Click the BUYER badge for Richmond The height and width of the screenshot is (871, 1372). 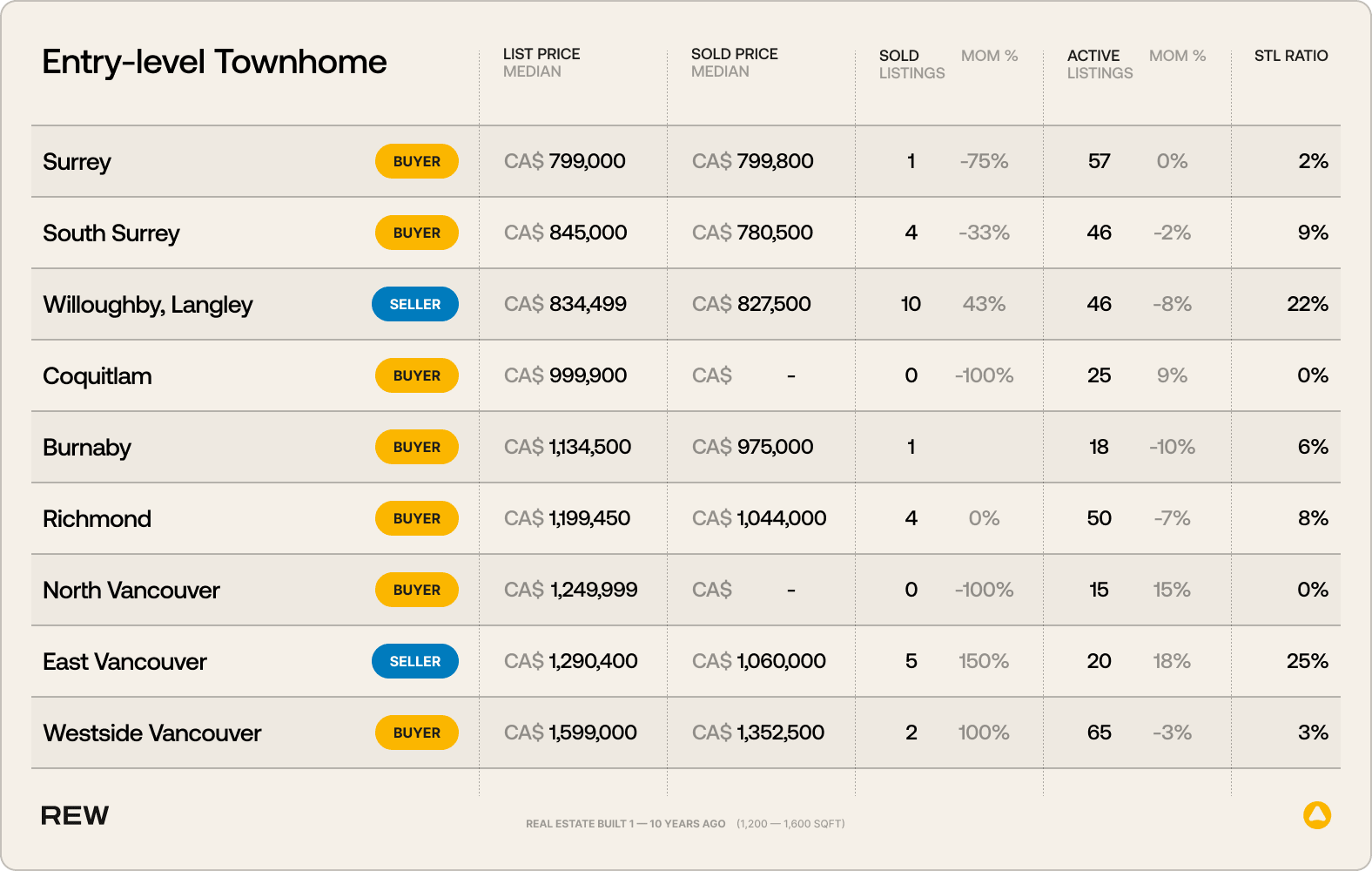[417, 518]
